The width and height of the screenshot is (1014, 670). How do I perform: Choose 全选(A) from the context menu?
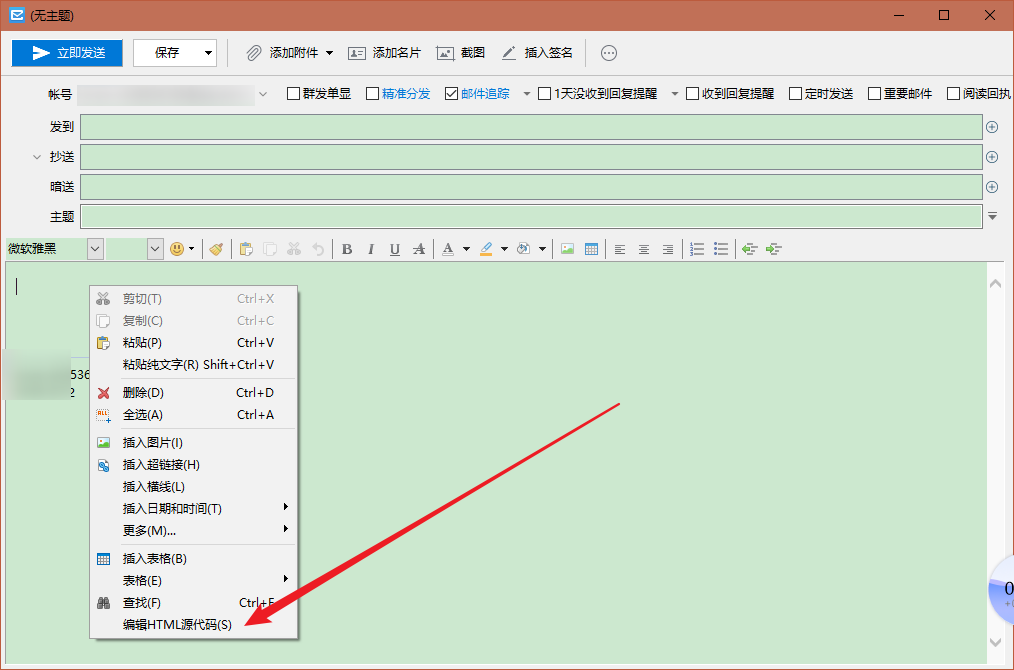(193, 415)
